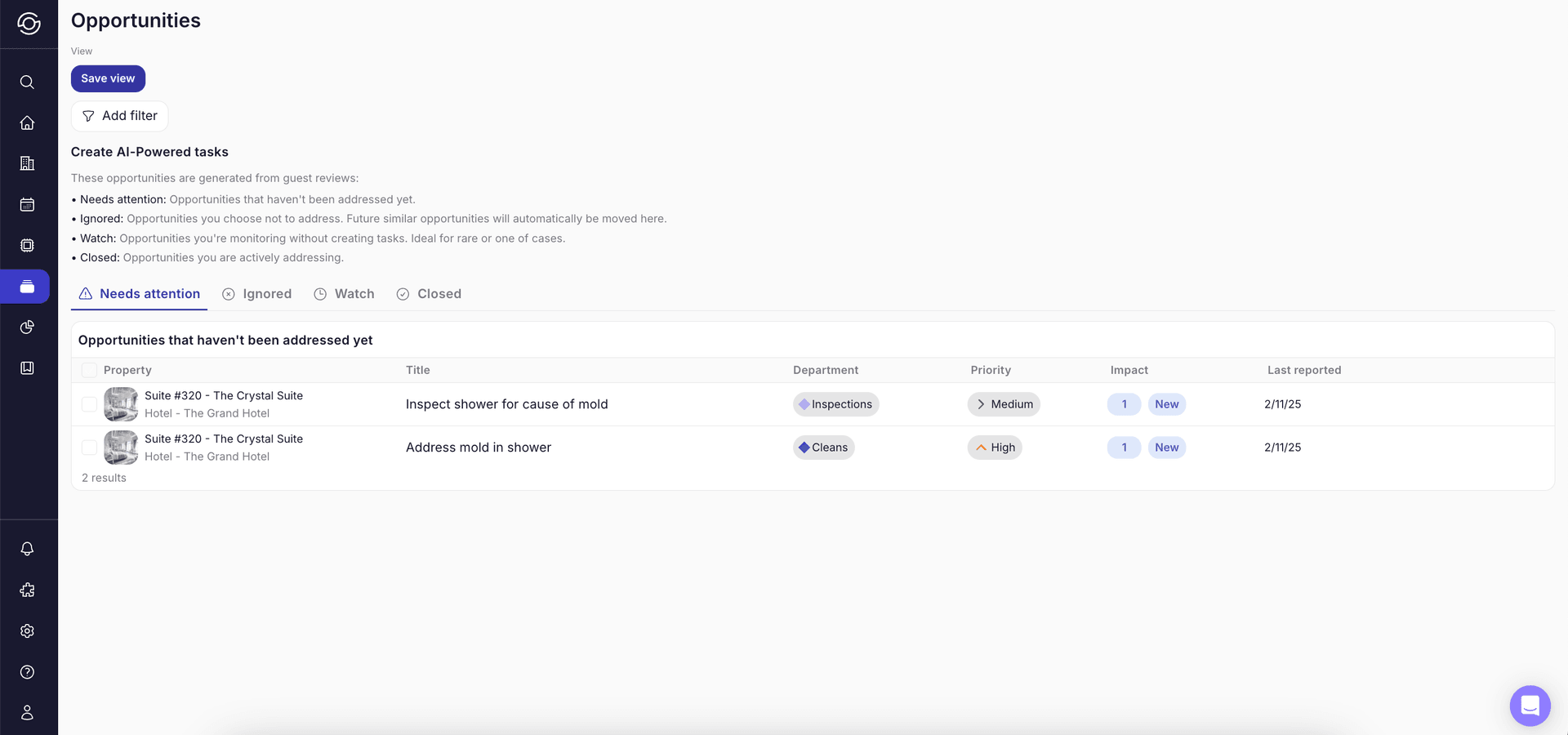
Task: Open integrations with the puzzle piece icon
Action: (27, 590)
